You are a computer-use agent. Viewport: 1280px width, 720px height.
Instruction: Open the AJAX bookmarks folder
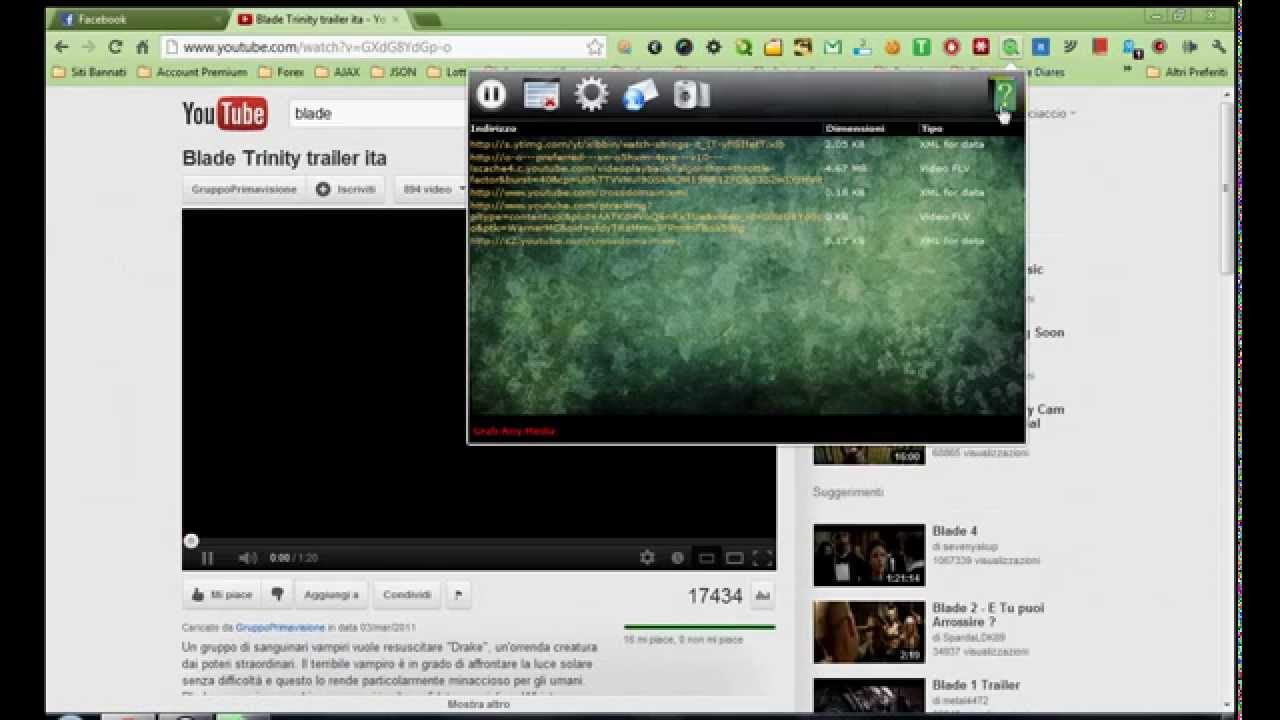(x=337, y=72)
